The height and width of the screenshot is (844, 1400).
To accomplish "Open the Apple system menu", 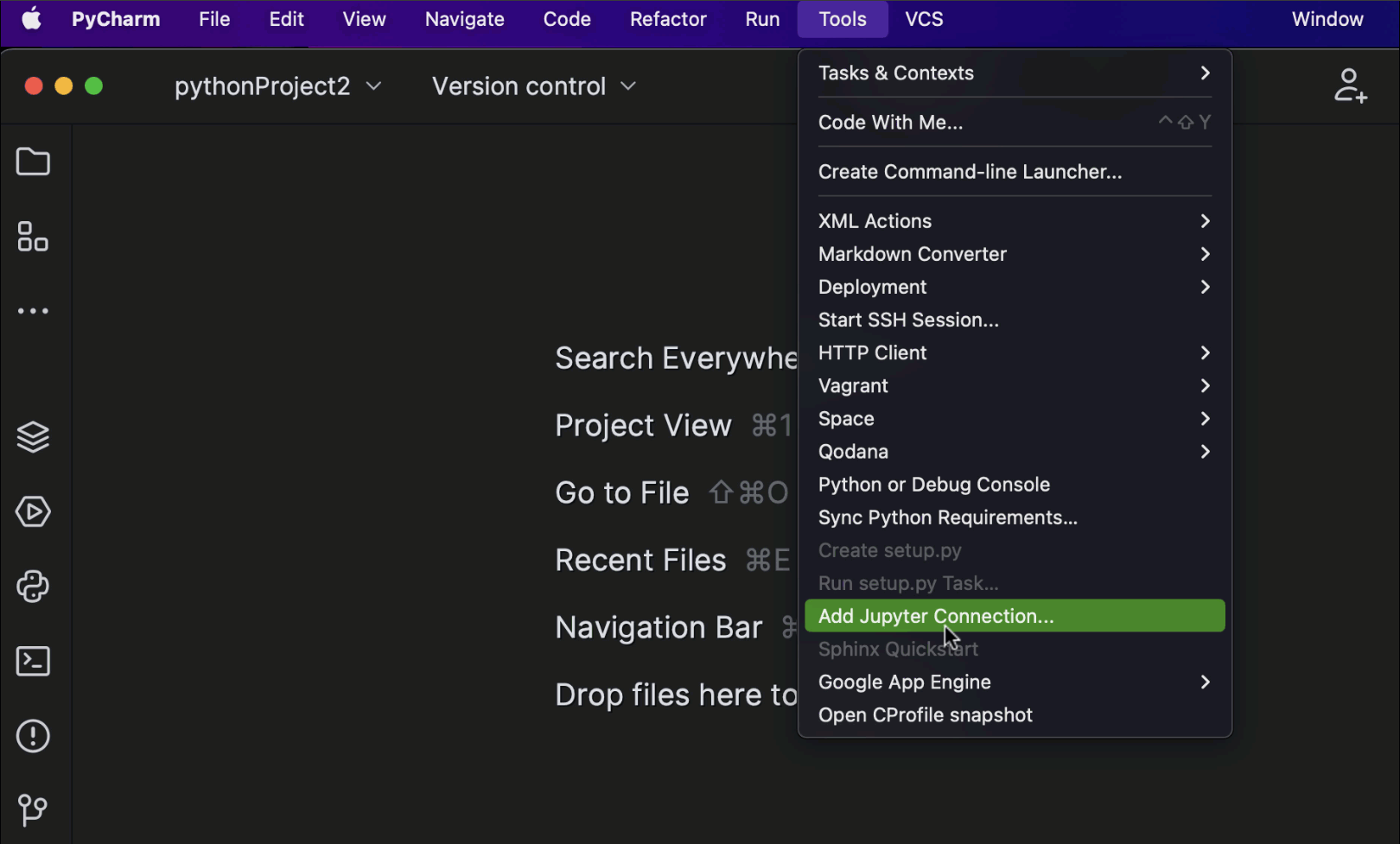I will (x=32, y=19).
